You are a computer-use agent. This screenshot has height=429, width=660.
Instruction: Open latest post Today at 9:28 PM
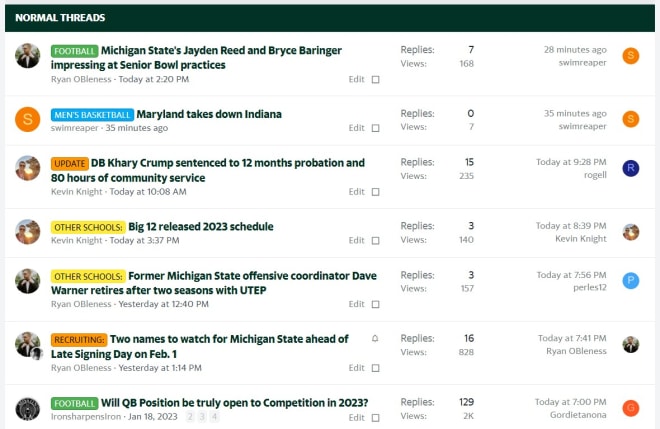click(x=571, y=162)
